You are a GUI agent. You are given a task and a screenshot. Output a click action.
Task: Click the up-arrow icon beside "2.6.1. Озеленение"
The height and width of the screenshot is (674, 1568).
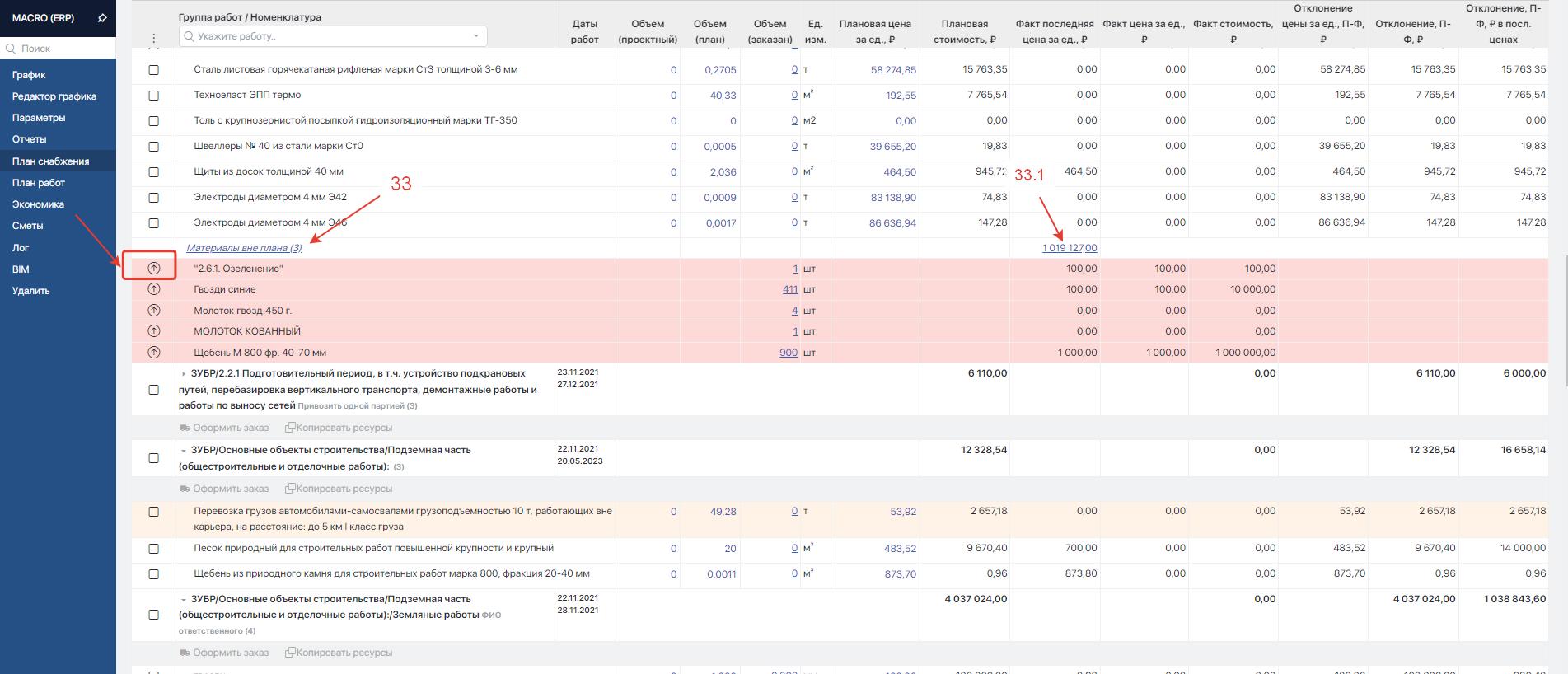point(154,269)
